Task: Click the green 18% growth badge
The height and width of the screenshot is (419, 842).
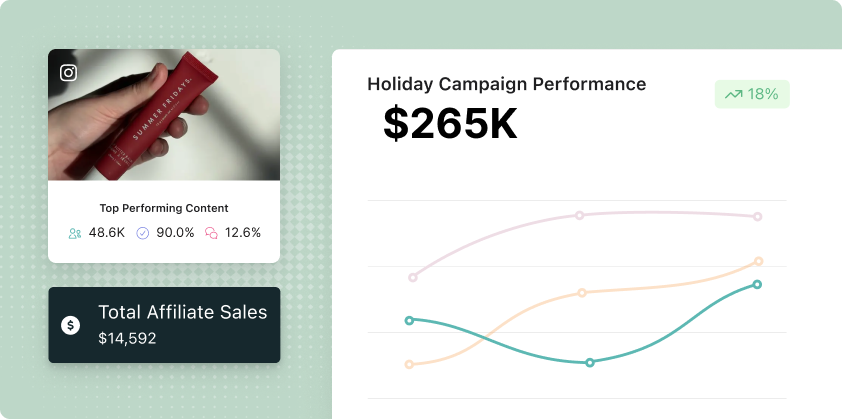Action: click(752, 94)
